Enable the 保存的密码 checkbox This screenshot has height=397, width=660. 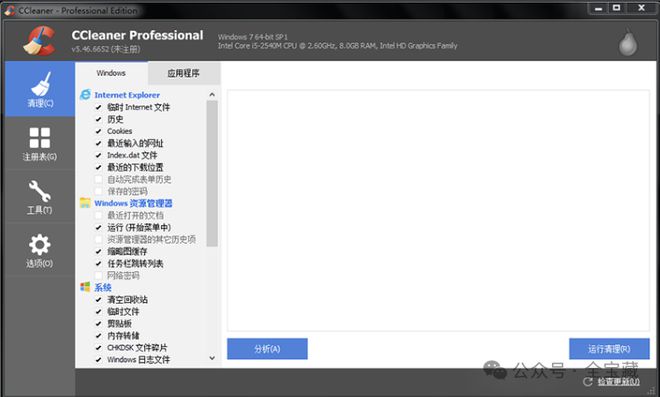pyautogui.click(x=98, y=192)
